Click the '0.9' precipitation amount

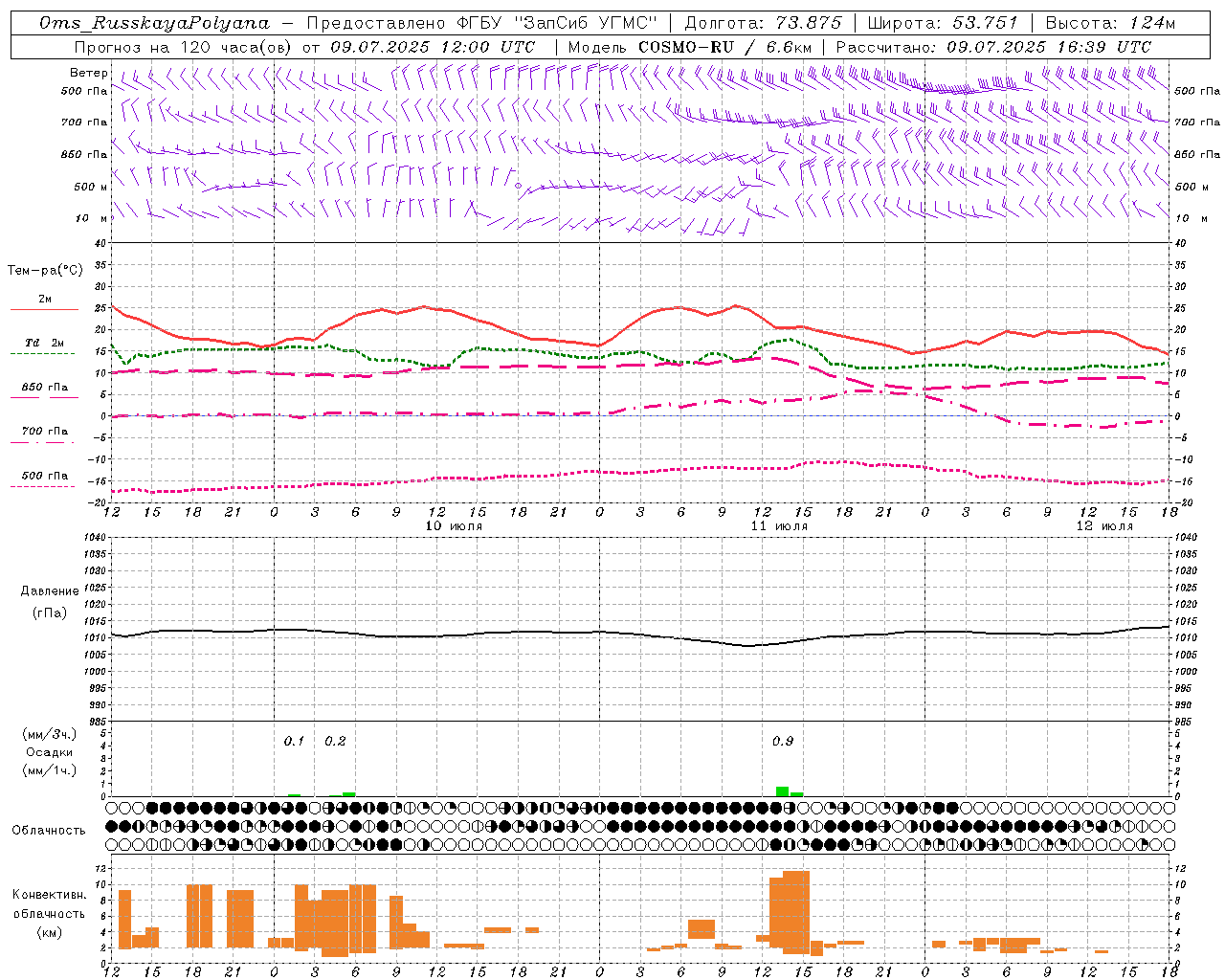point(783,742)
